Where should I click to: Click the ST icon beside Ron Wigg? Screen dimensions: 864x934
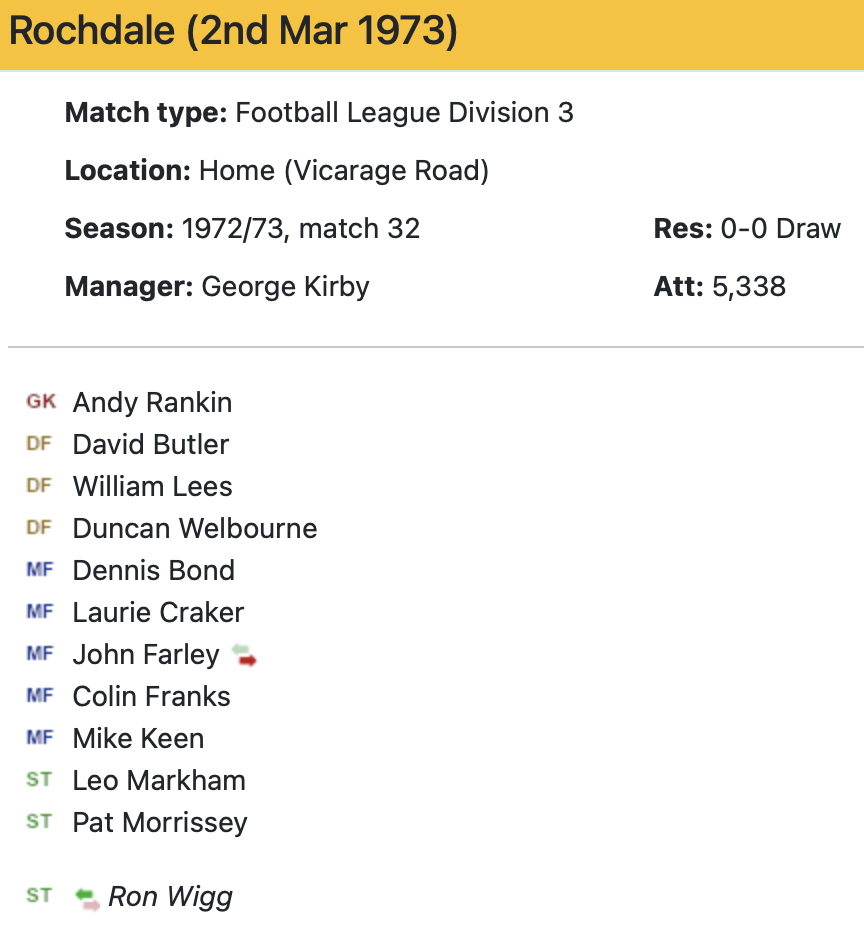pyautogui.click(x=39, y=896)
